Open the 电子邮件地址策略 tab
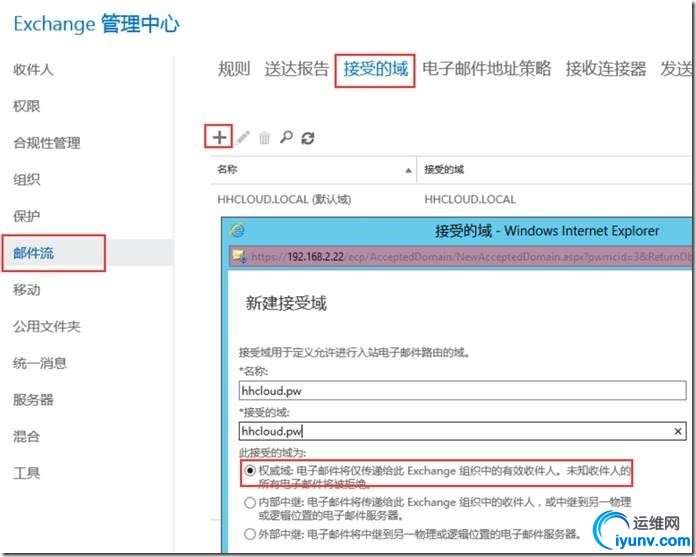696x557 pixels. click(x=486, y=69)
